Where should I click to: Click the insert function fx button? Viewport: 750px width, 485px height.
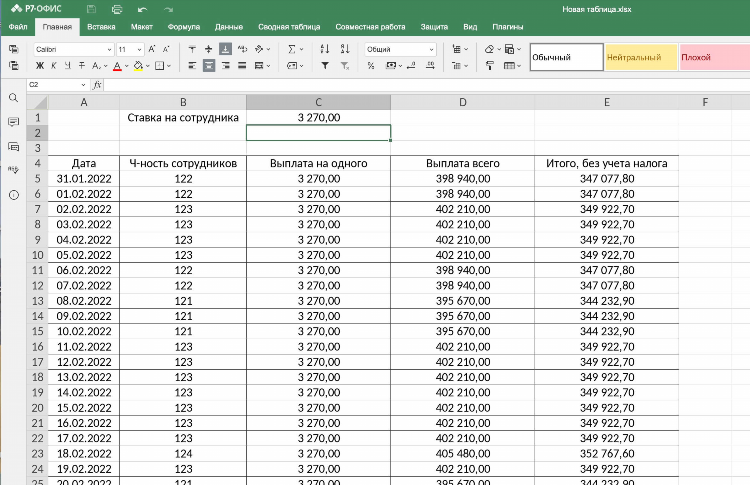[97, 85]
